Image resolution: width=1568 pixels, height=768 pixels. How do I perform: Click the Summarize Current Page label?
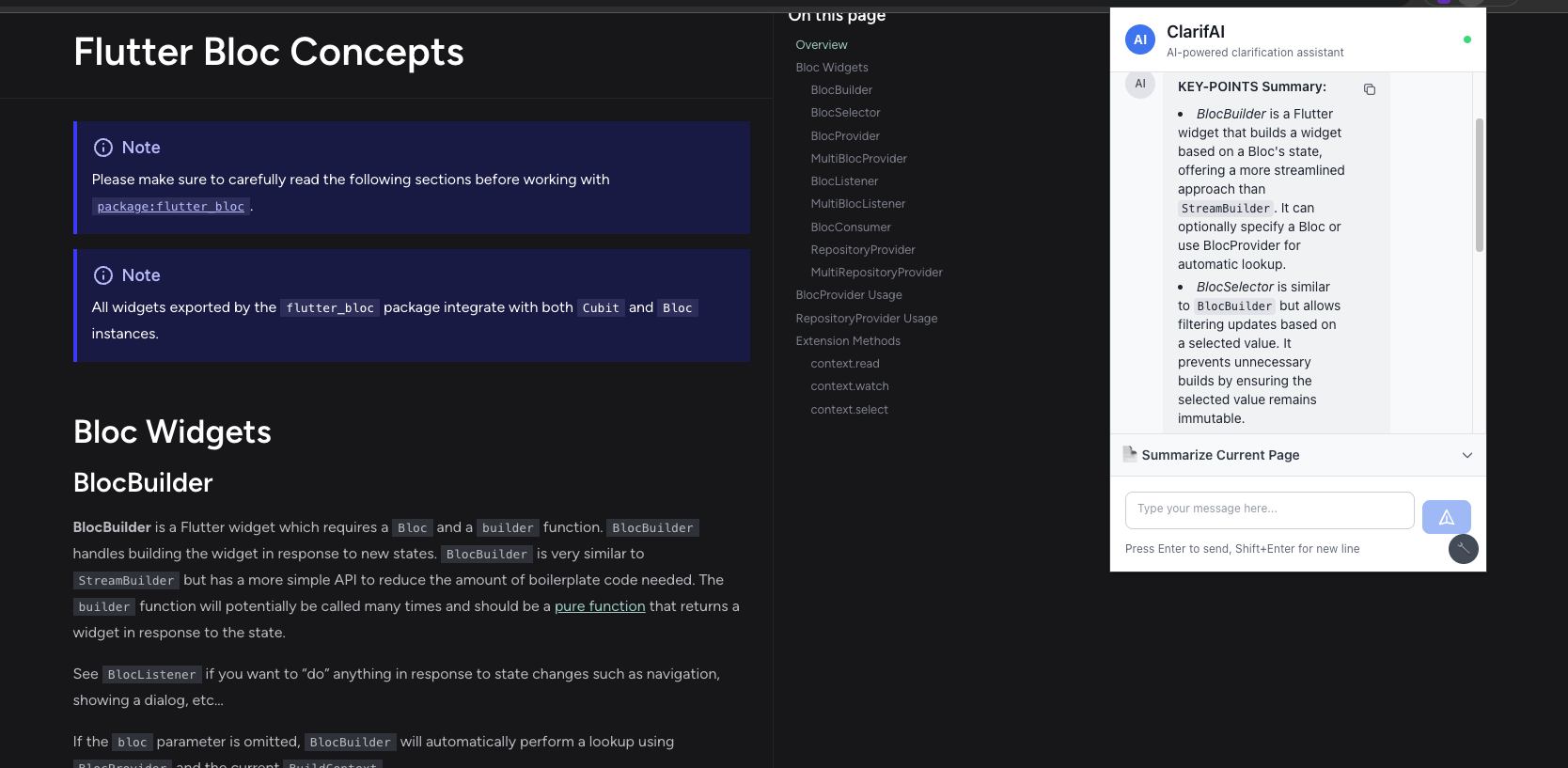tap(1220, 455)
